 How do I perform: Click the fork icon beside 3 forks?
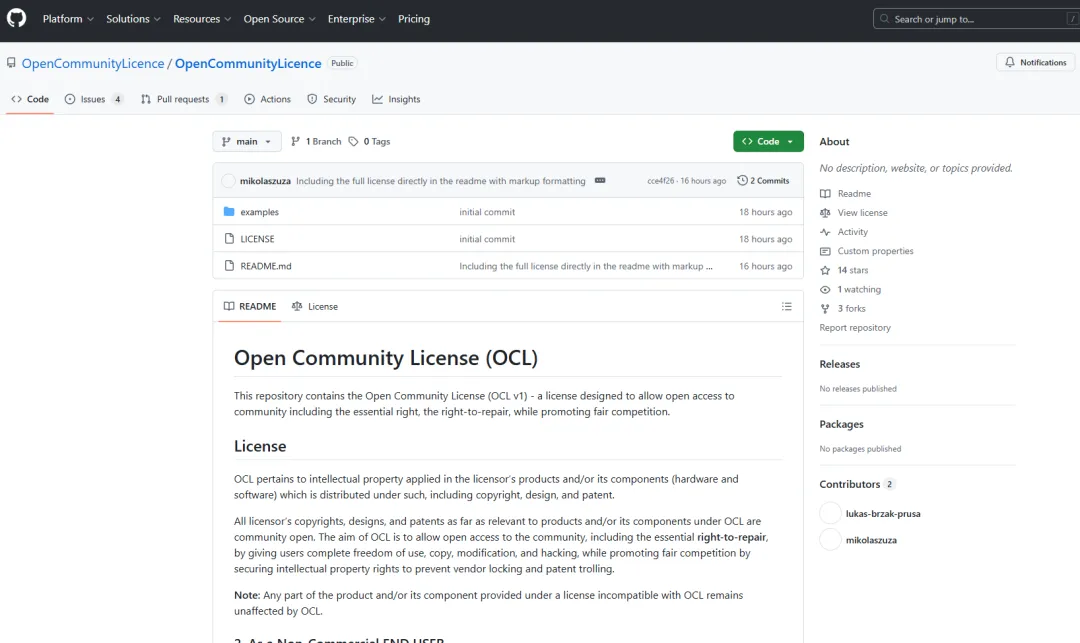coord(825,309)
